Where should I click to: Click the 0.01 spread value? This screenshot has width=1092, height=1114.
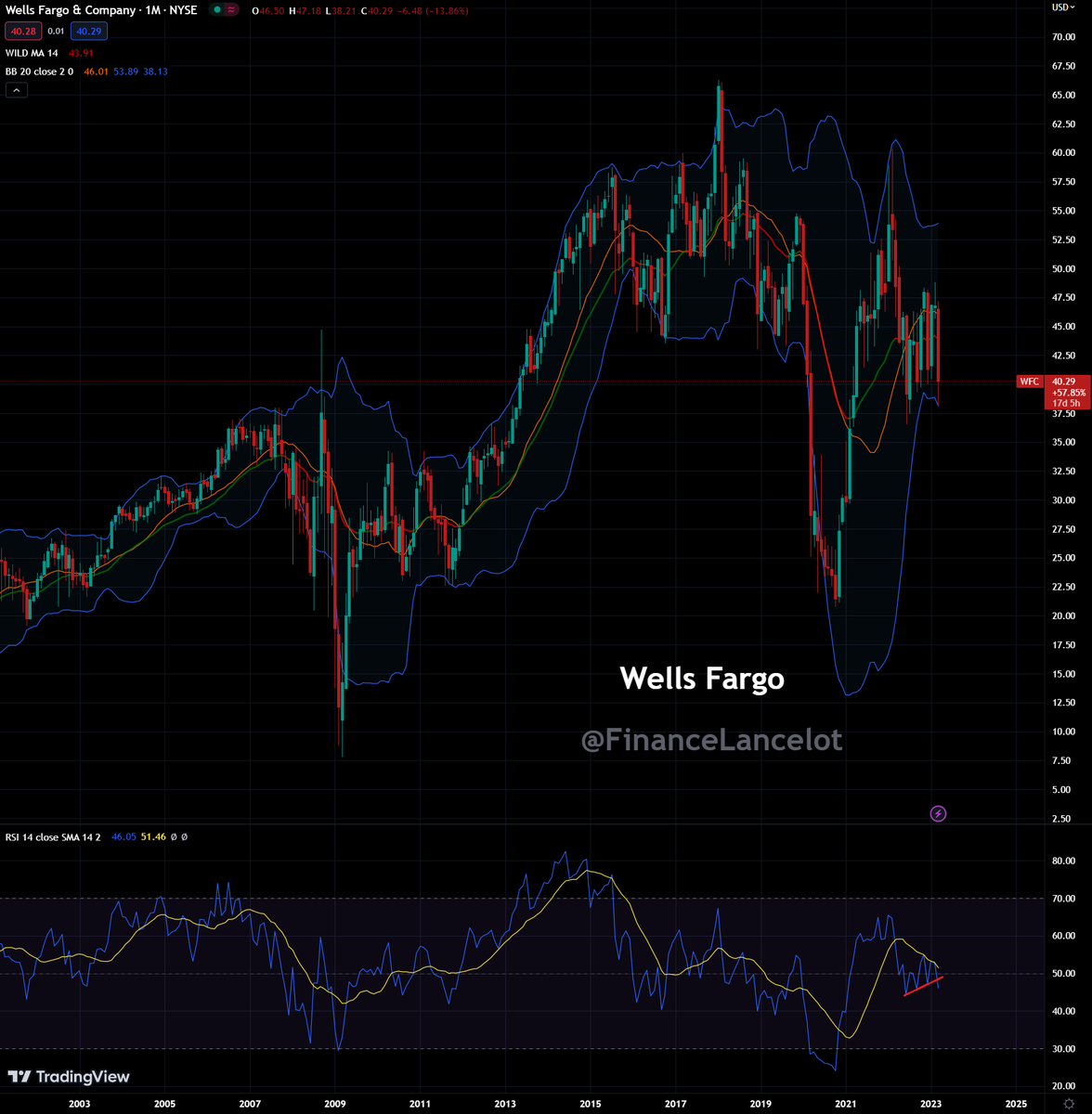[57, 32]
